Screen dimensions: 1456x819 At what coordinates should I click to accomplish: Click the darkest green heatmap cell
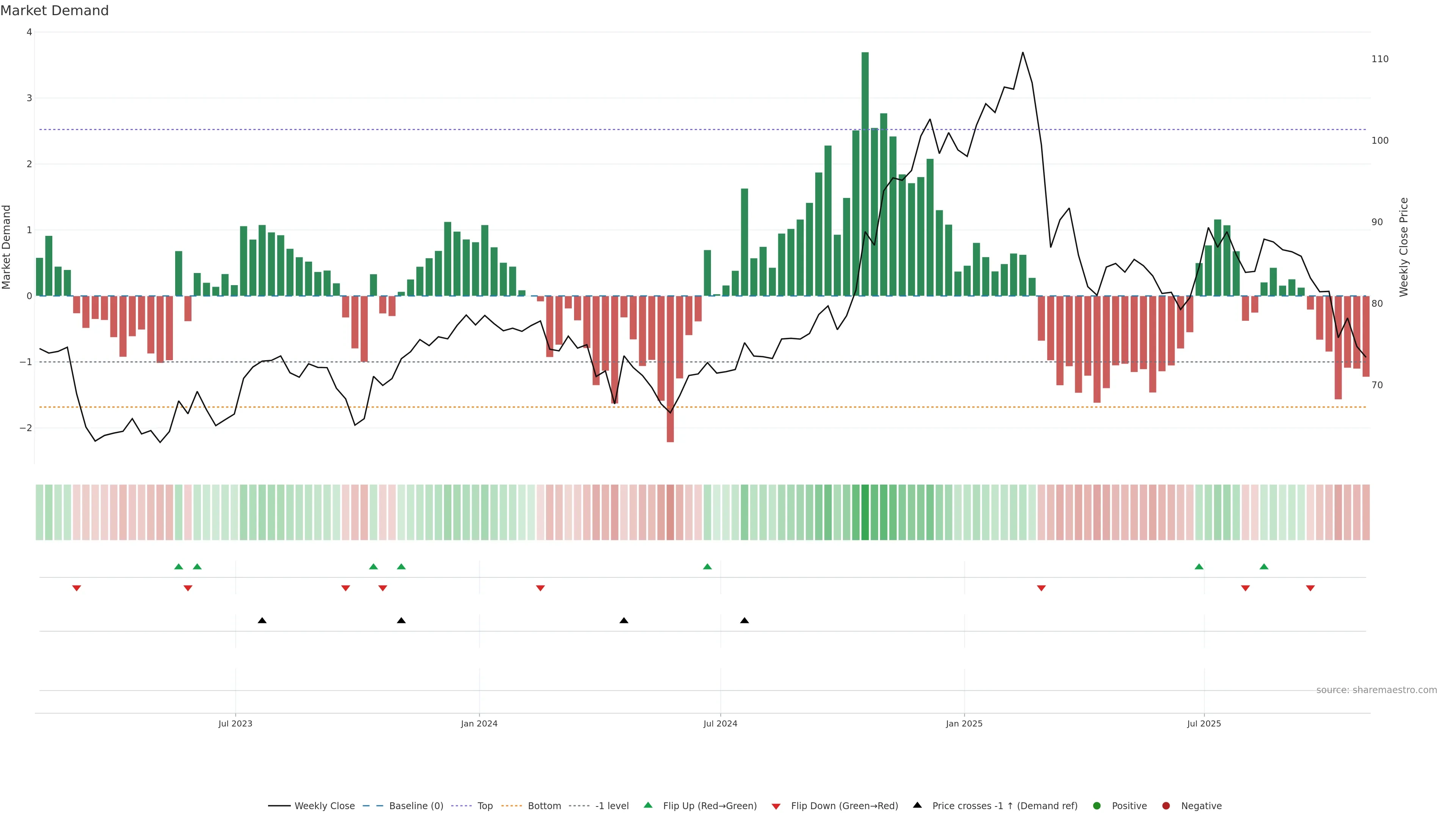click(865, 512)
